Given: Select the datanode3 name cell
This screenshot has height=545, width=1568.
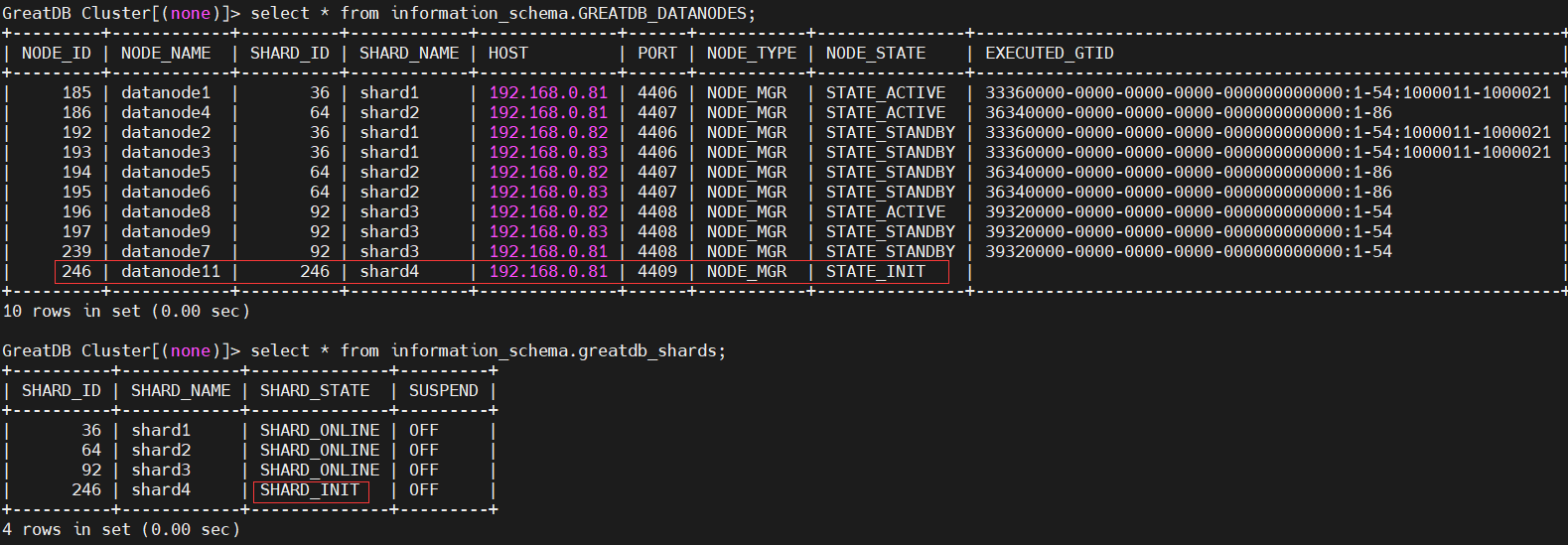Looking at the screenshot, I should [x=166, y=153].
